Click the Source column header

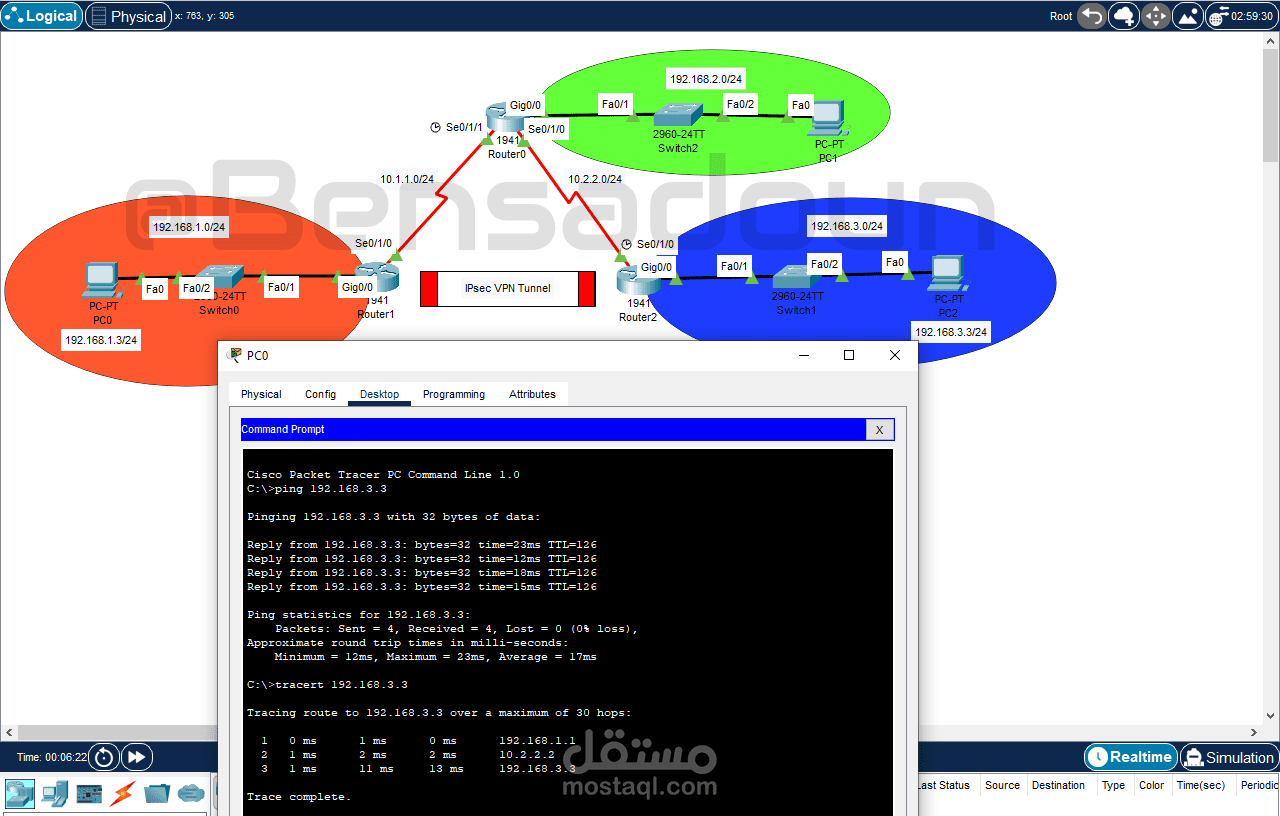point(1002,785)
